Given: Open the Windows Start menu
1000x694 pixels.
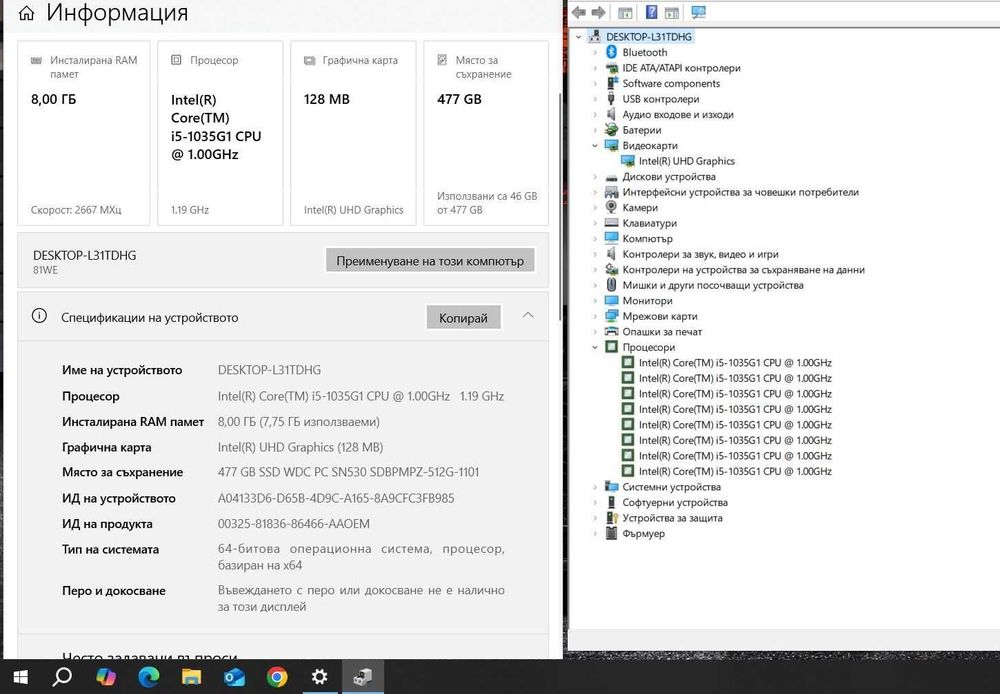Looking at the screenshot, I should click(x=20, y=677).
